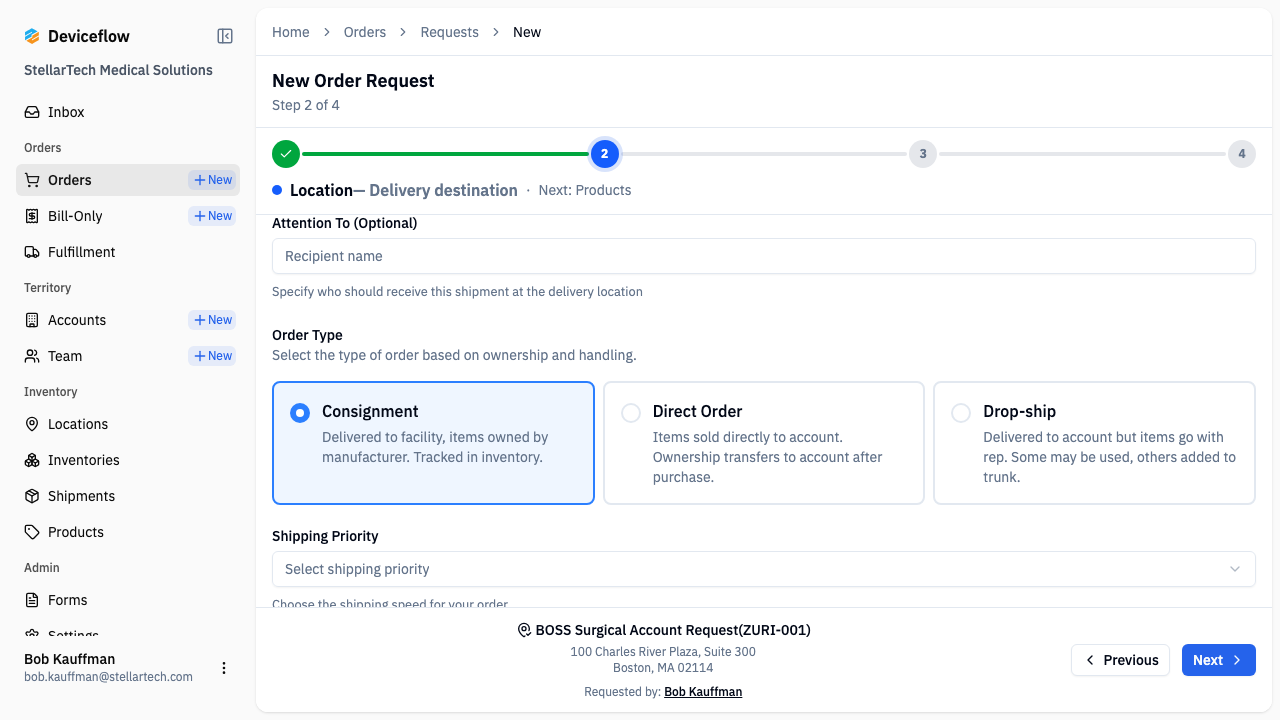
Task: Follow the Home breadcrumb link
Action: click(291, 32)
